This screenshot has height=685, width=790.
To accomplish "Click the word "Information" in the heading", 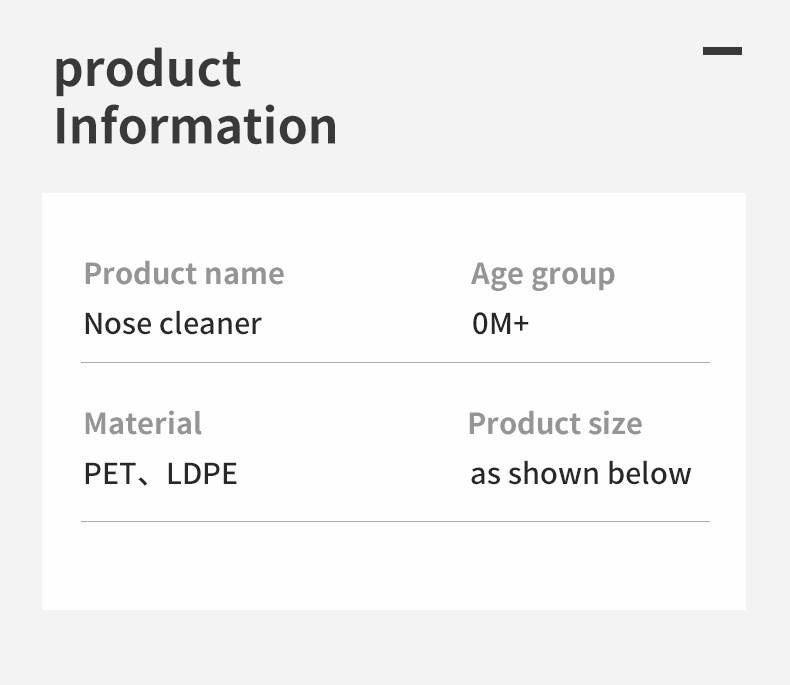I will point(195,127).
